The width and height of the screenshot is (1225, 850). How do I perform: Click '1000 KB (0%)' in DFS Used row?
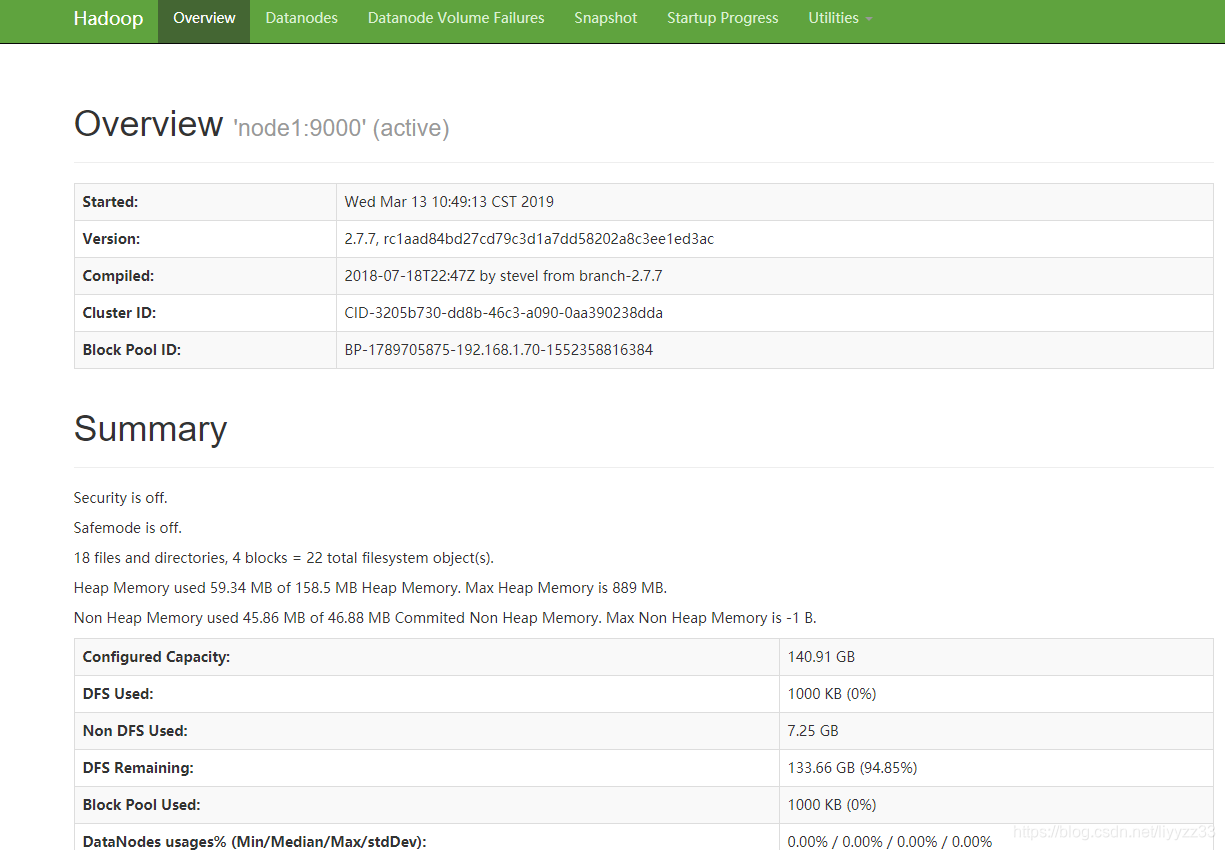(832, 694)
